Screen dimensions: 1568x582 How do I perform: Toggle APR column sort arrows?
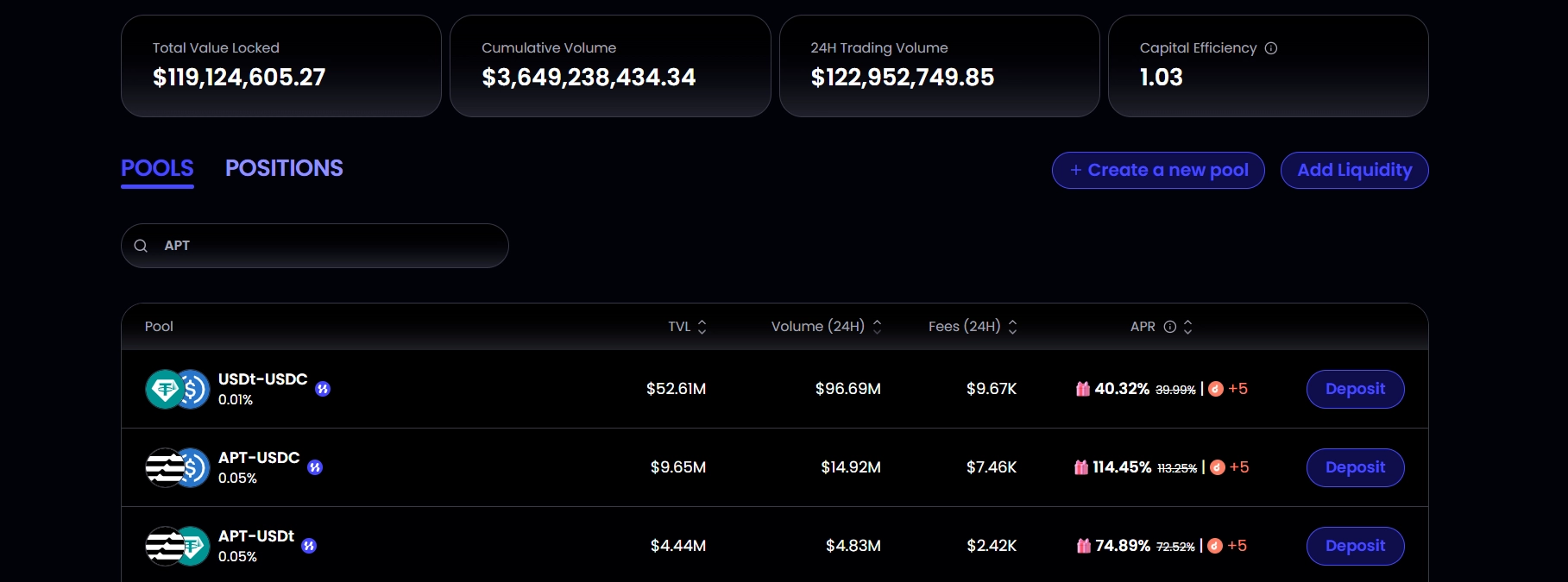[x=1187, y=327]
